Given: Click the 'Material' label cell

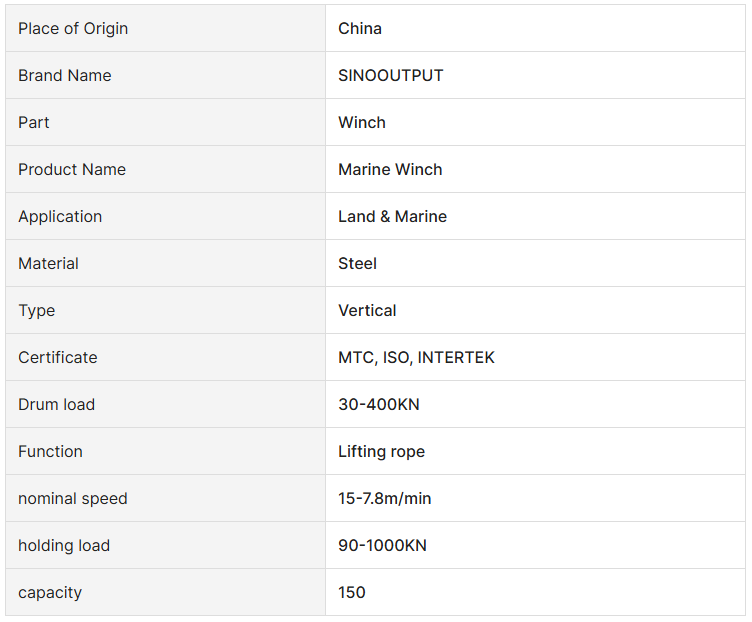Looking at the screenshot, I should 48,263.
